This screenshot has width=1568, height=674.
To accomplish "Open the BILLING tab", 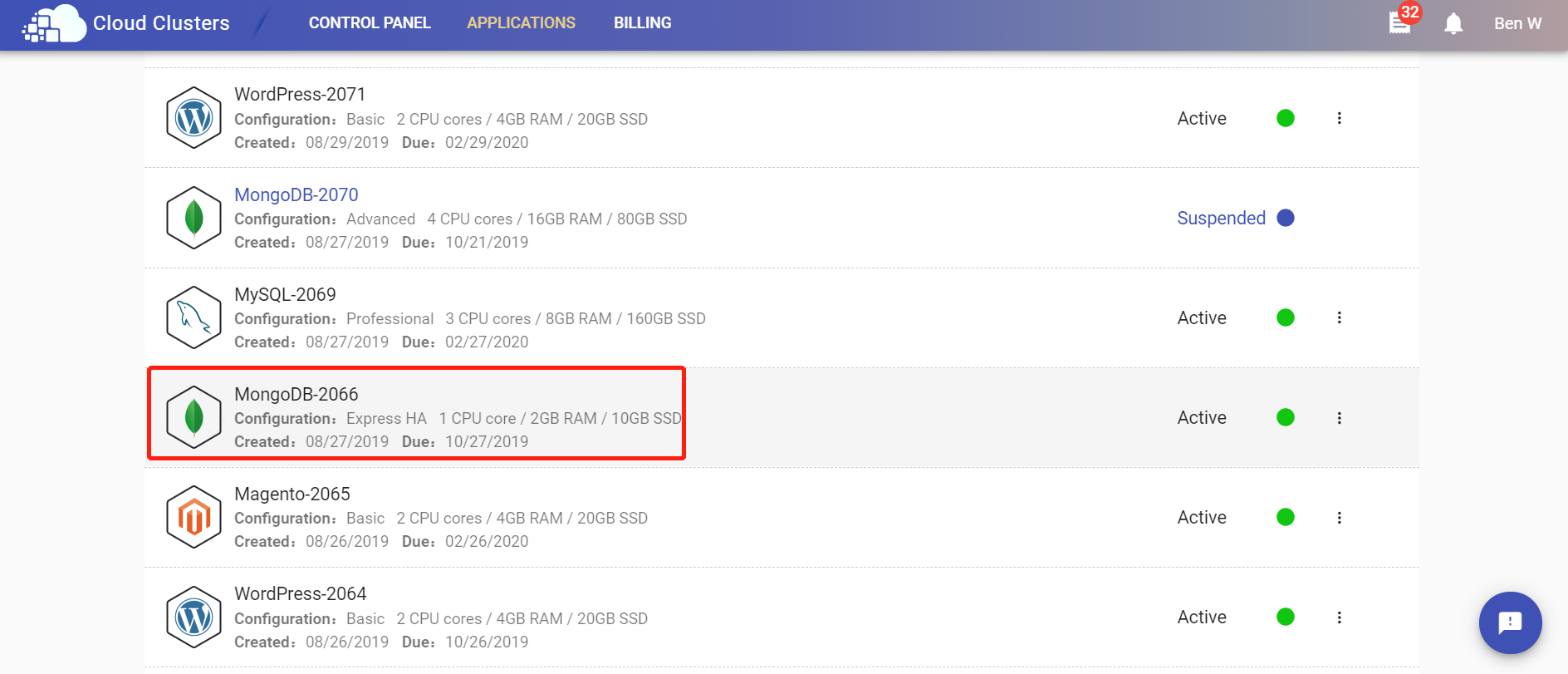I will (x=642, y=23).
